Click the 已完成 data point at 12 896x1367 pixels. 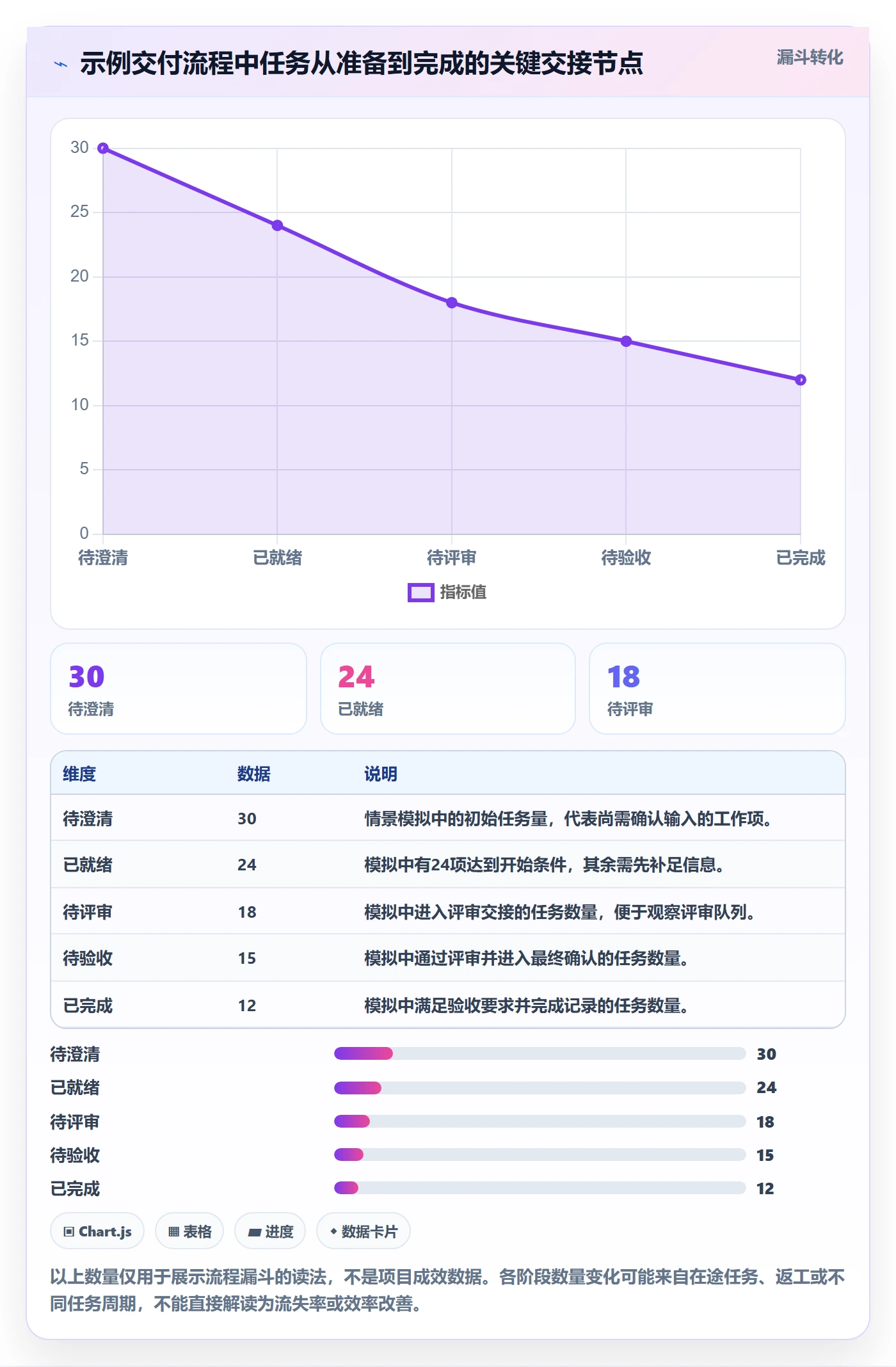[800, 380]
